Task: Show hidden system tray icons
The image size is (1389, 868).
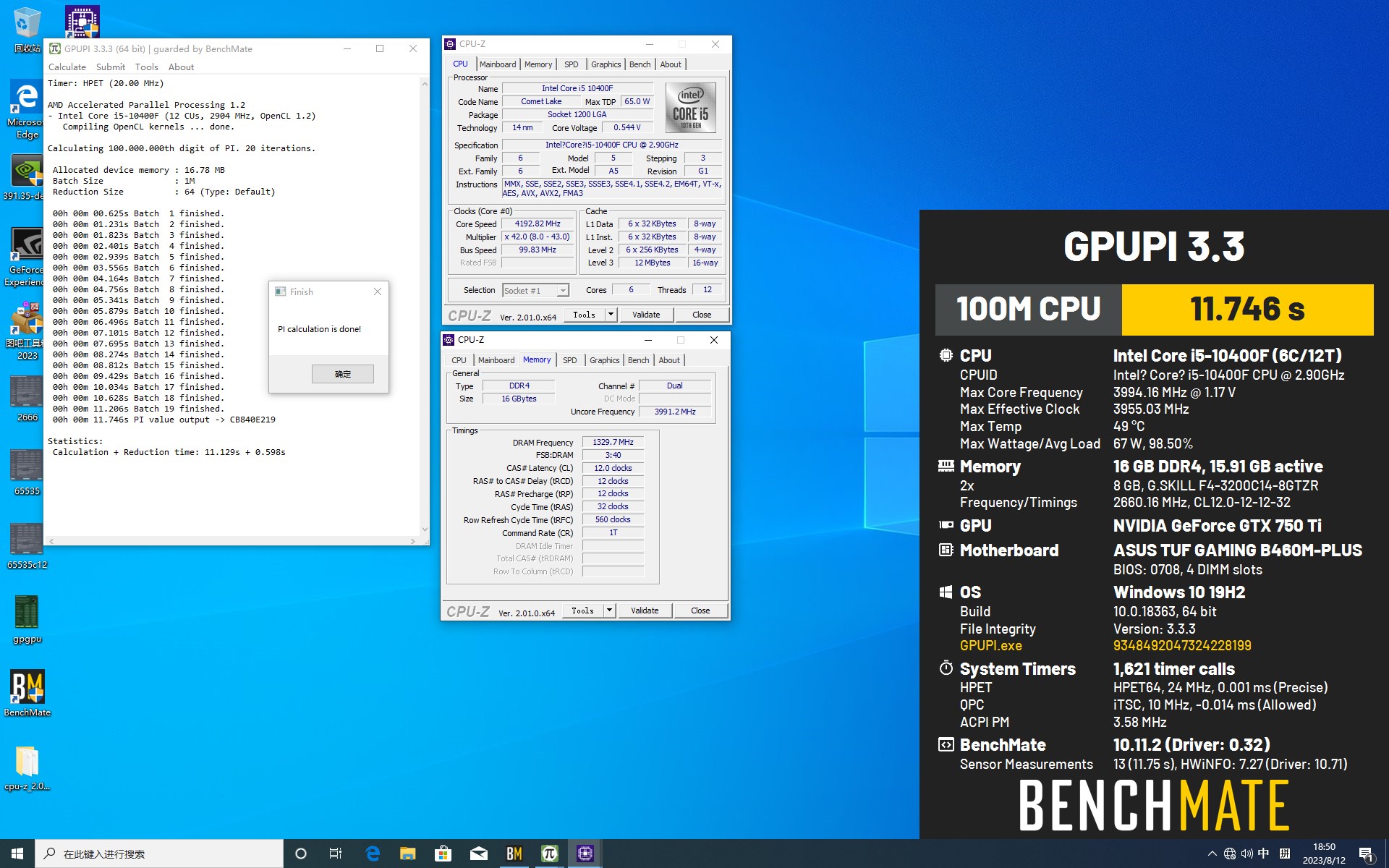Action: tap(1212, 854)
